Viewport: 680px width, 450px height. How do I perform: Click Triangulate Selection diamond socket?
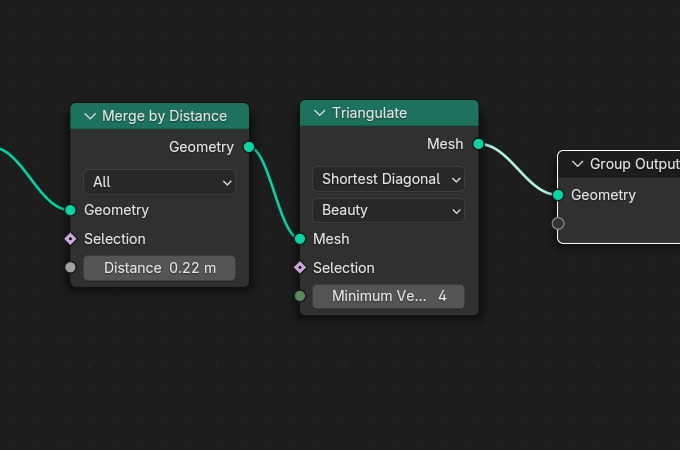pyautogui.click(x=300, y=267)
